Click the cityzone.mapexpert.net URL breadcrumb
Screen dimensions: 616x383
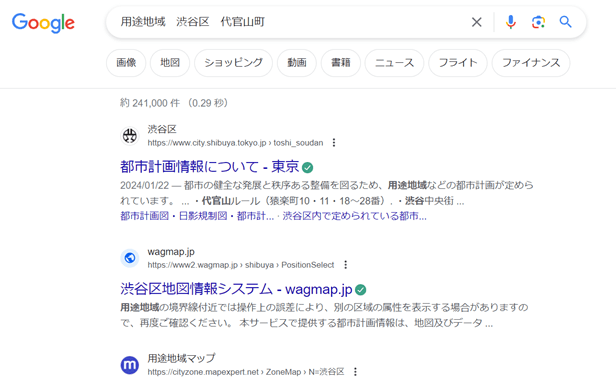pyautogui.click(x=246, y=372)
